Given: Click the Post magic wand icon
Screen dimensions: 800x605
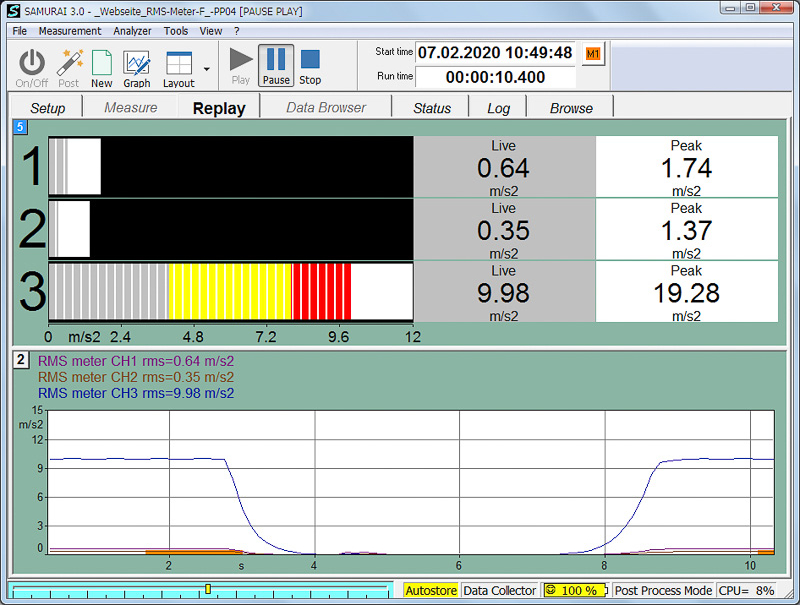Looking at the screenshot, I should 68,64.
